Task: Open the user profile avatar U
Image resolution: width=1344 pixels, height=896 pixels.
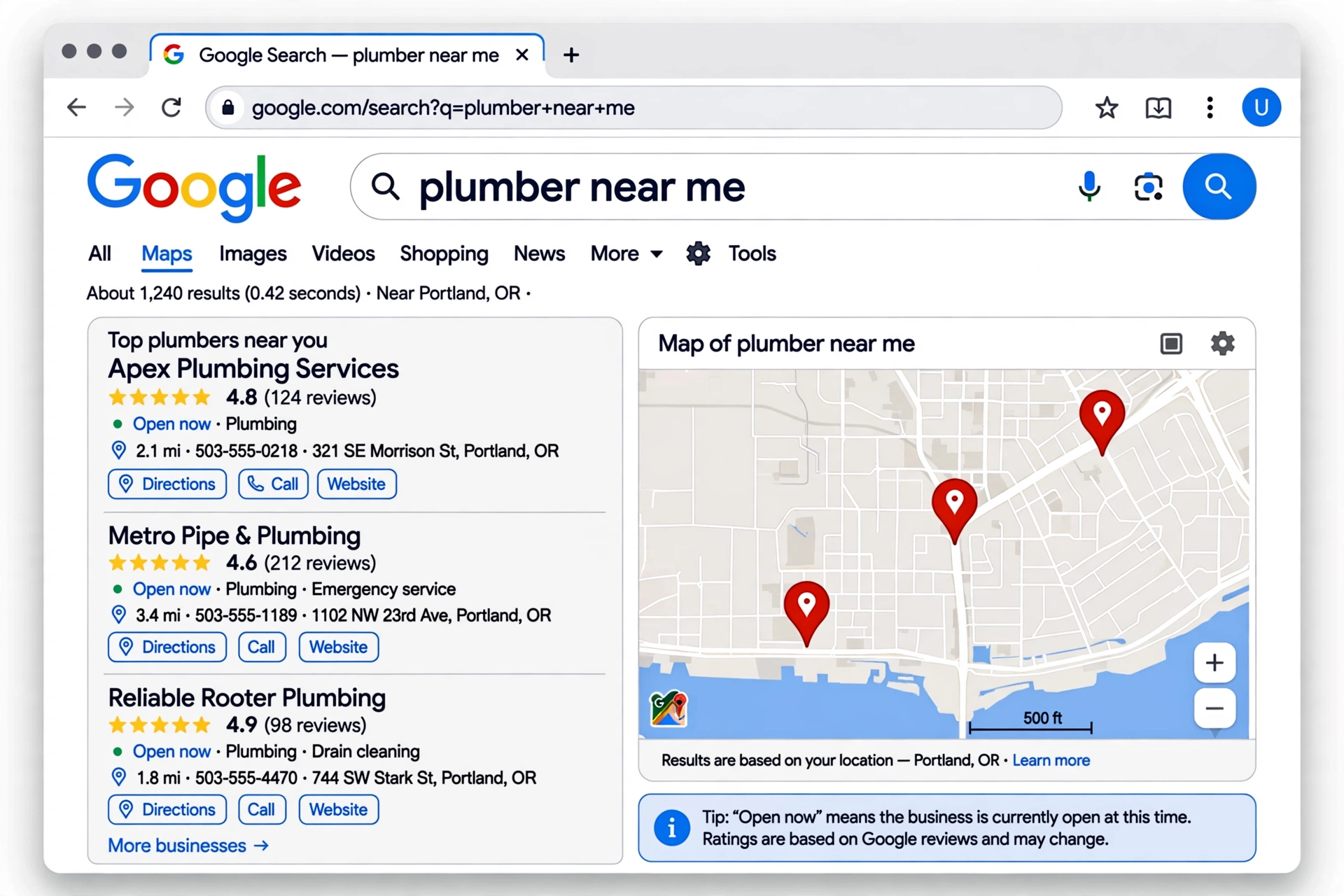Action: (1261, 107)
